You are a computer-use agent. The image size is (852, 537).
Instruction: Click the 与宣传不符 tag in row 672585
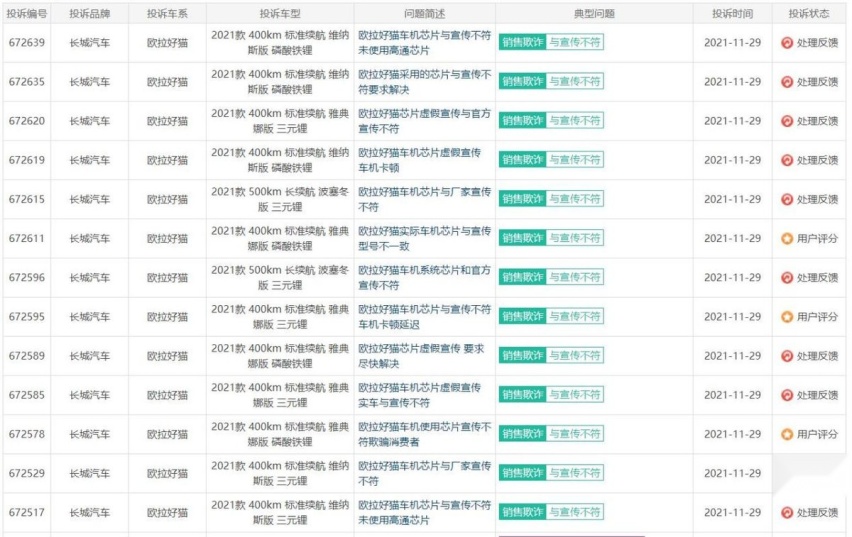tap(574, 394)
